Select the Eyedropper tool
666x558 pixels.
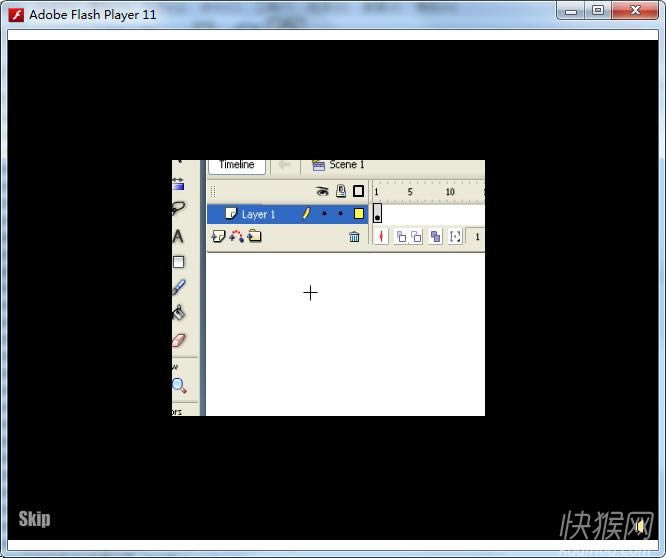pos(178,287)
